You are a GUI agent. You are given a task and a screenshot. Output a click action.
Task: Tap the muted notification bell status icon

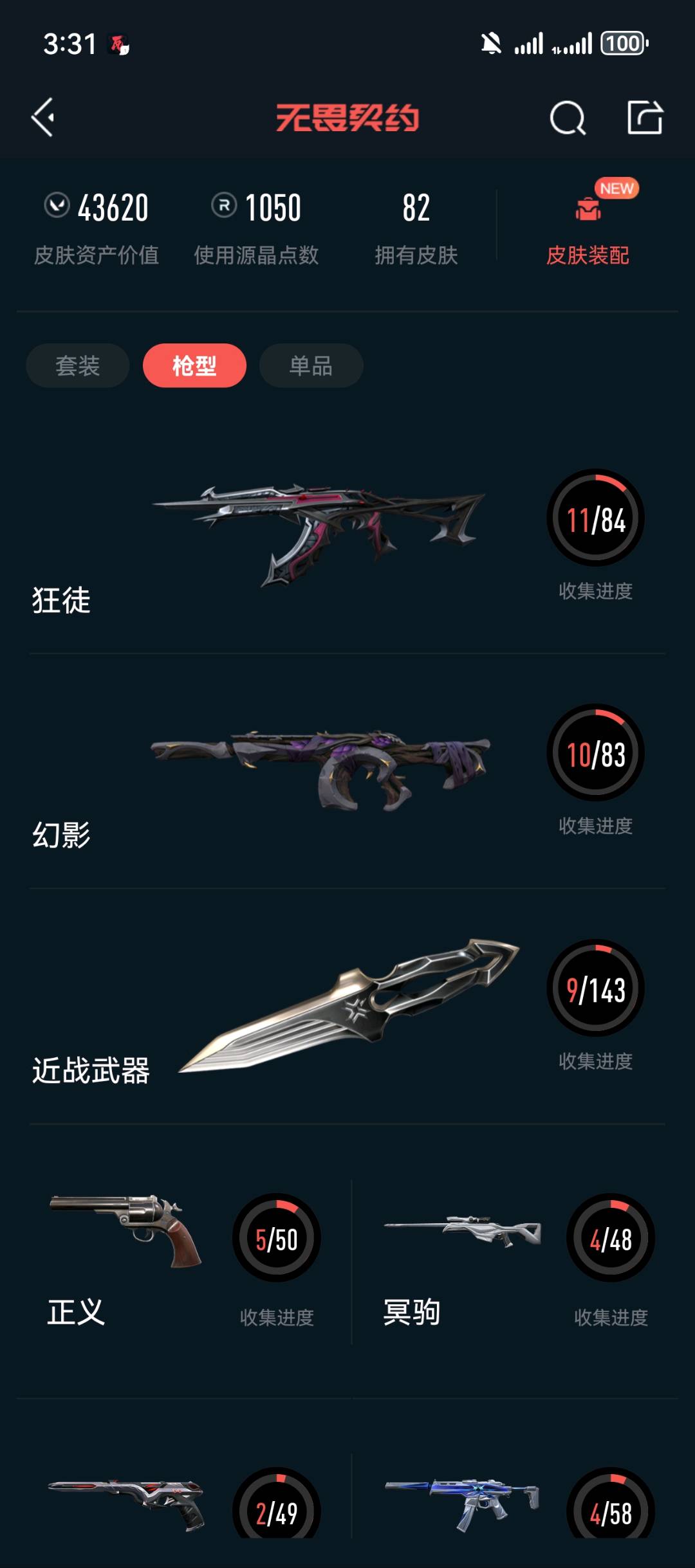(x=491, y=44)
